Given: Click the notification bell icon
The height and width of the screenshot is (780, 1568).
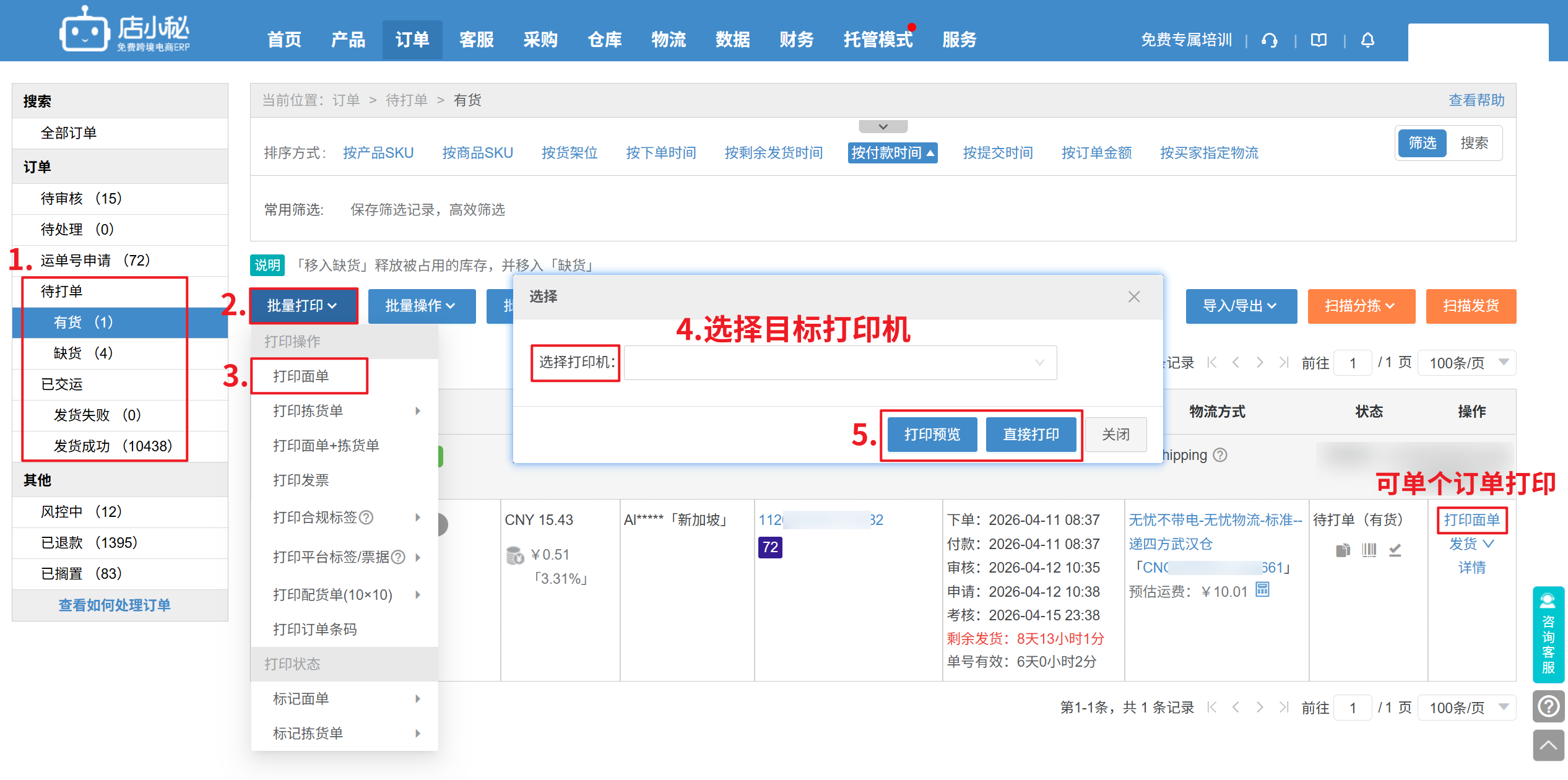Looking at the screenshot, I should [x=1367, y=40].
